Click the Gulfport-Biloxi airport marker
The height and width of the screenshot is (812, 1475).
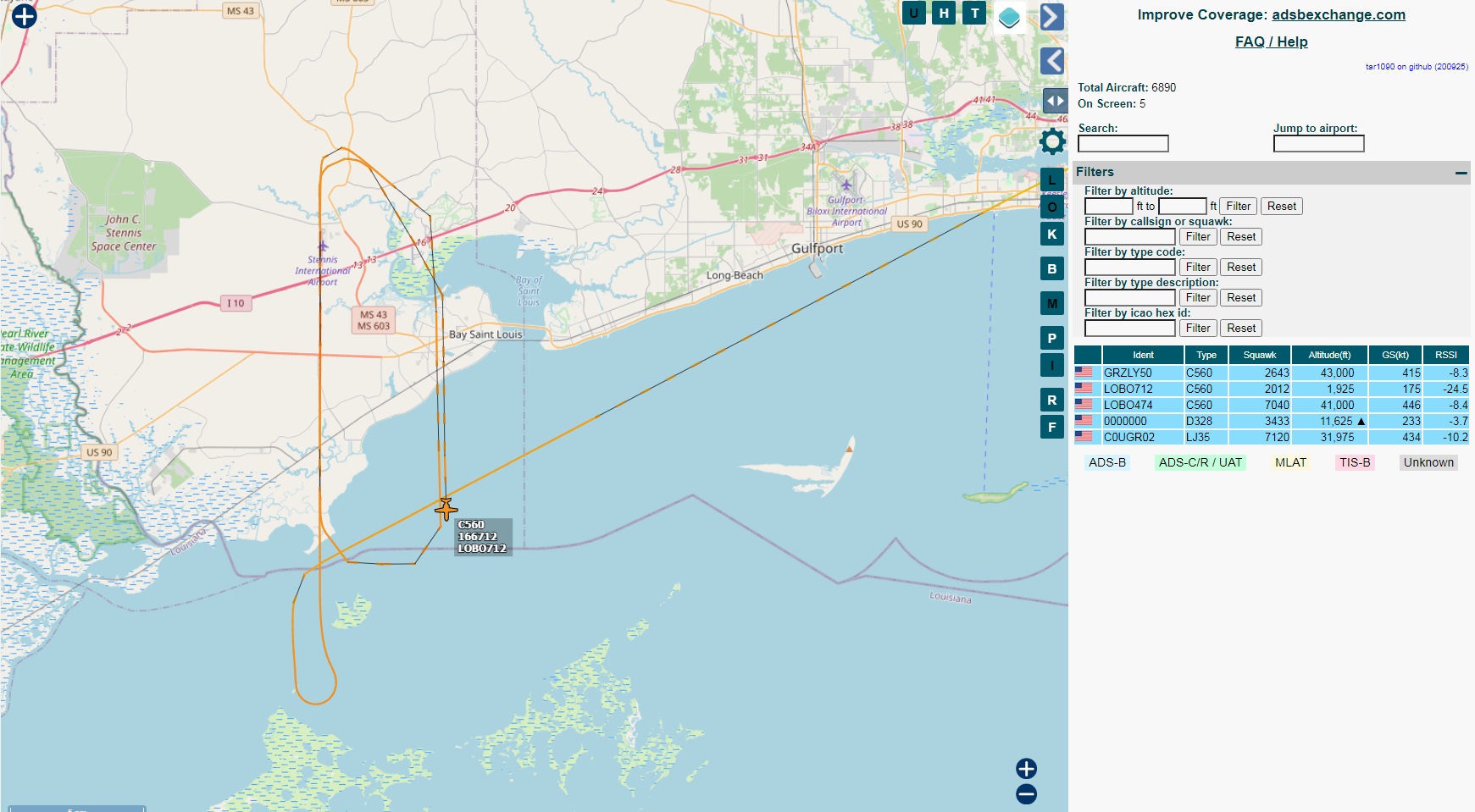(846, 185)
